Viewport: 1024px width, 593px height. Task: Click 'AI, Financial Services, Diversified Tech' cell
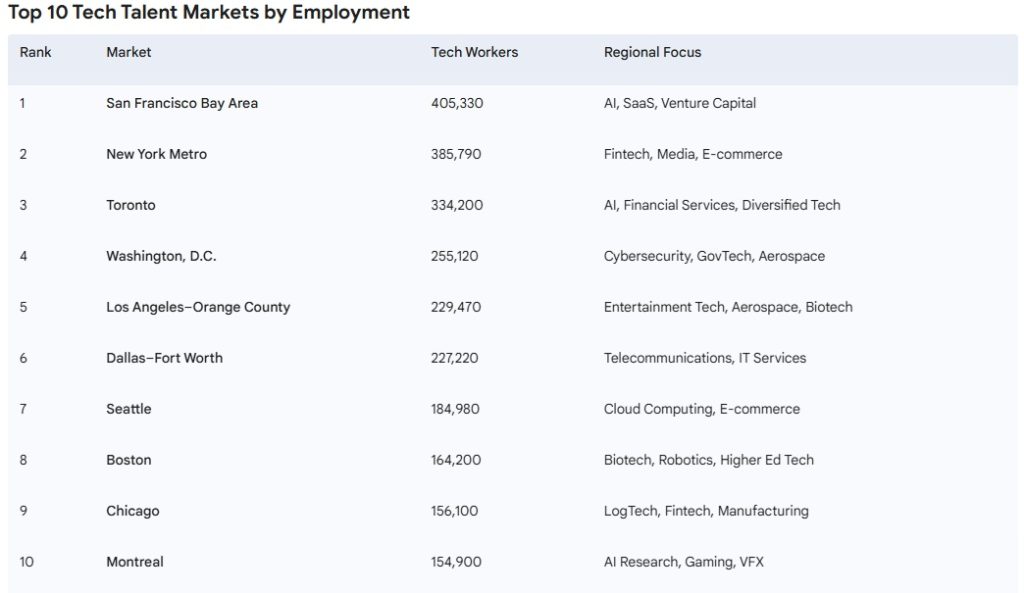coord(722,205)
